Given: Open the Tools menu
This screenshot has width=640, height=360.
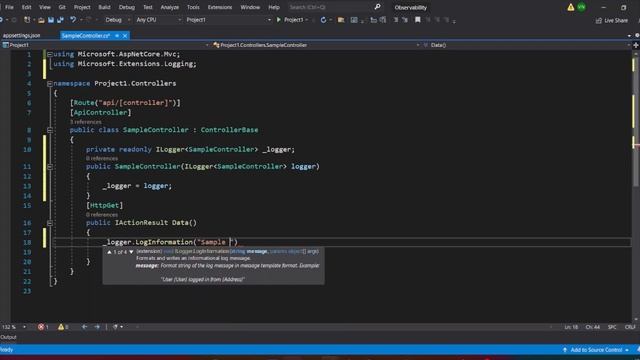Looking at the screenshot, I should pos(193,7).
